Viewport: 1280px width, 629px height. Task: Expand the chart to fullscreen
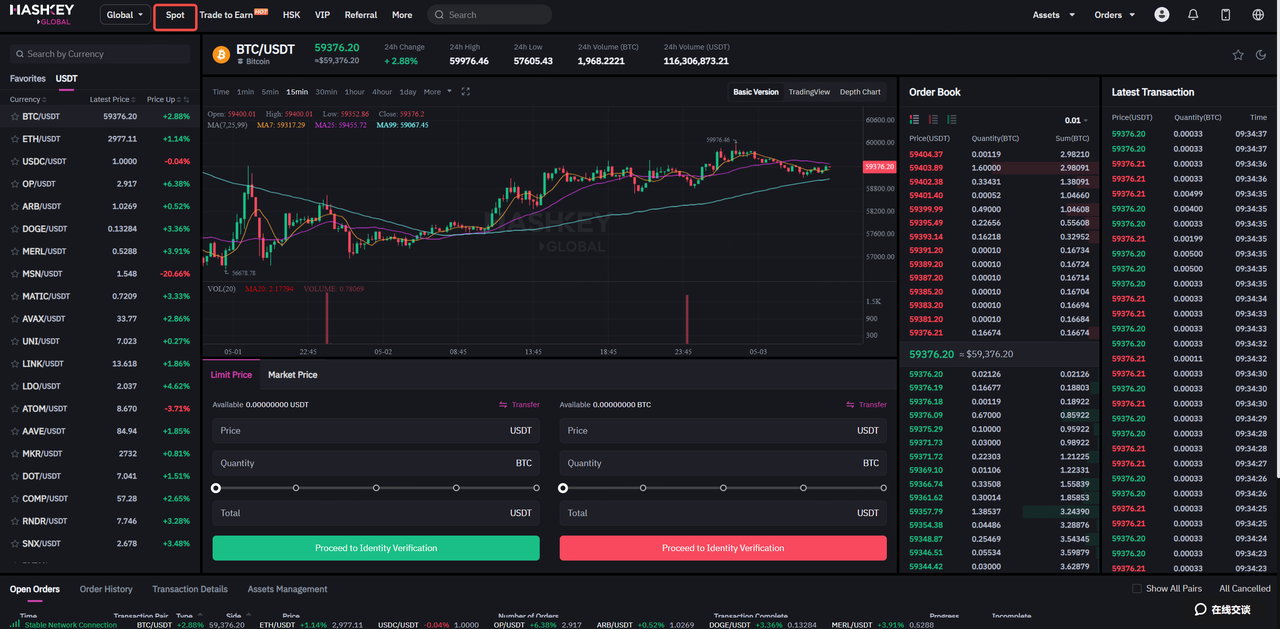465,92
